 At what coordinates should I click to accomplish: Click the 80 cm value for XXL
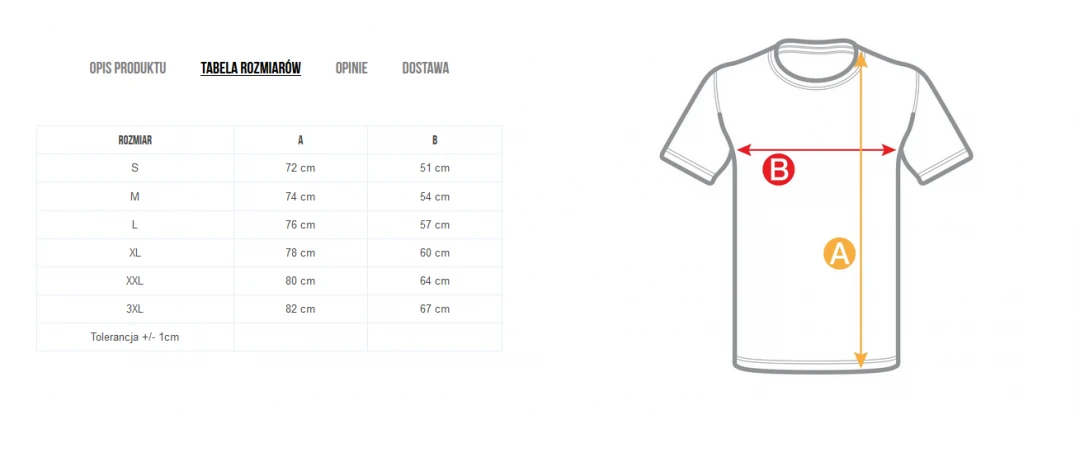[300, 281]
